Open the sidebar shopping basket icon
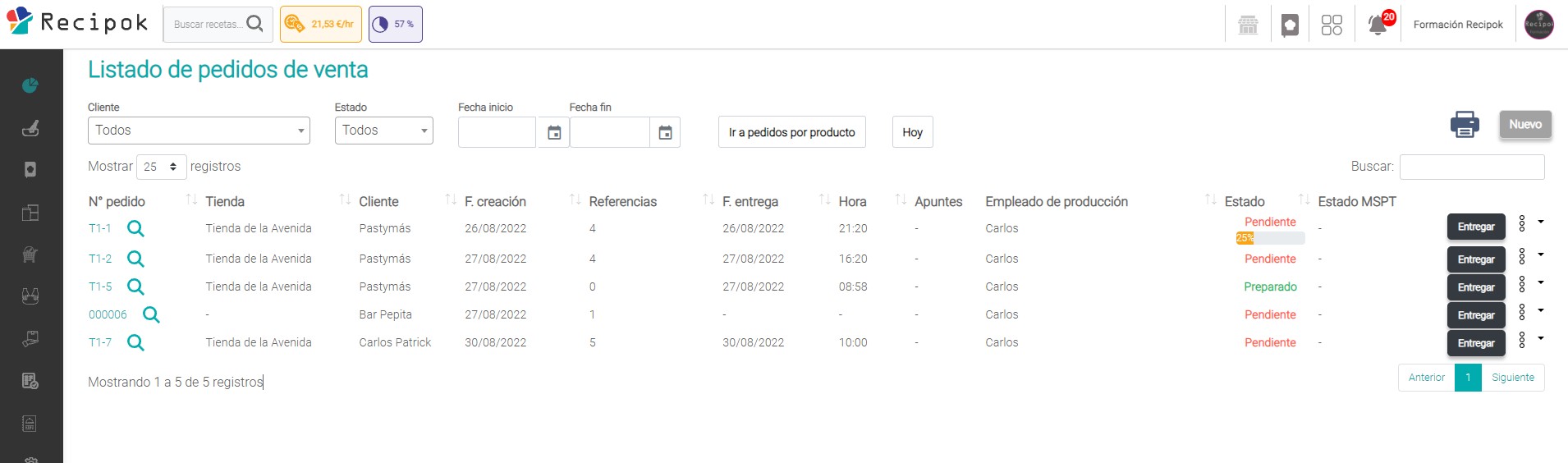Viewport: 1568px width, 463px height. click(30, 254)
